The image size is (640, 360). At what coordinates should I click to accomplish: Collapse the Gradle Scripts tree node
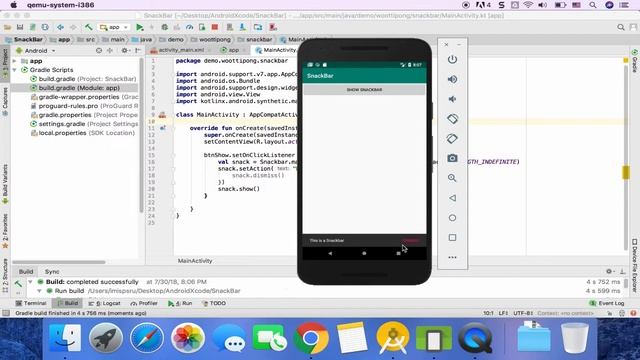[x=15, y=70]
